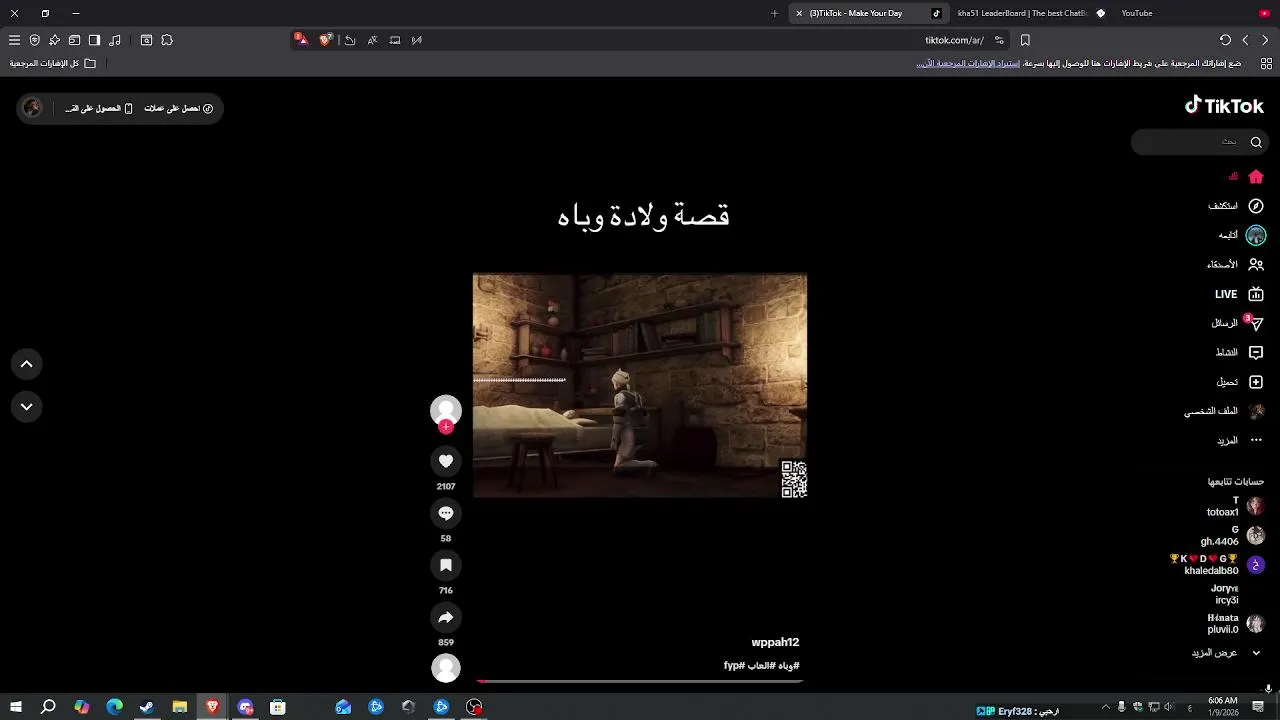Open the #fyp hashtag
Screen dimensions: 1280x720
734,666
